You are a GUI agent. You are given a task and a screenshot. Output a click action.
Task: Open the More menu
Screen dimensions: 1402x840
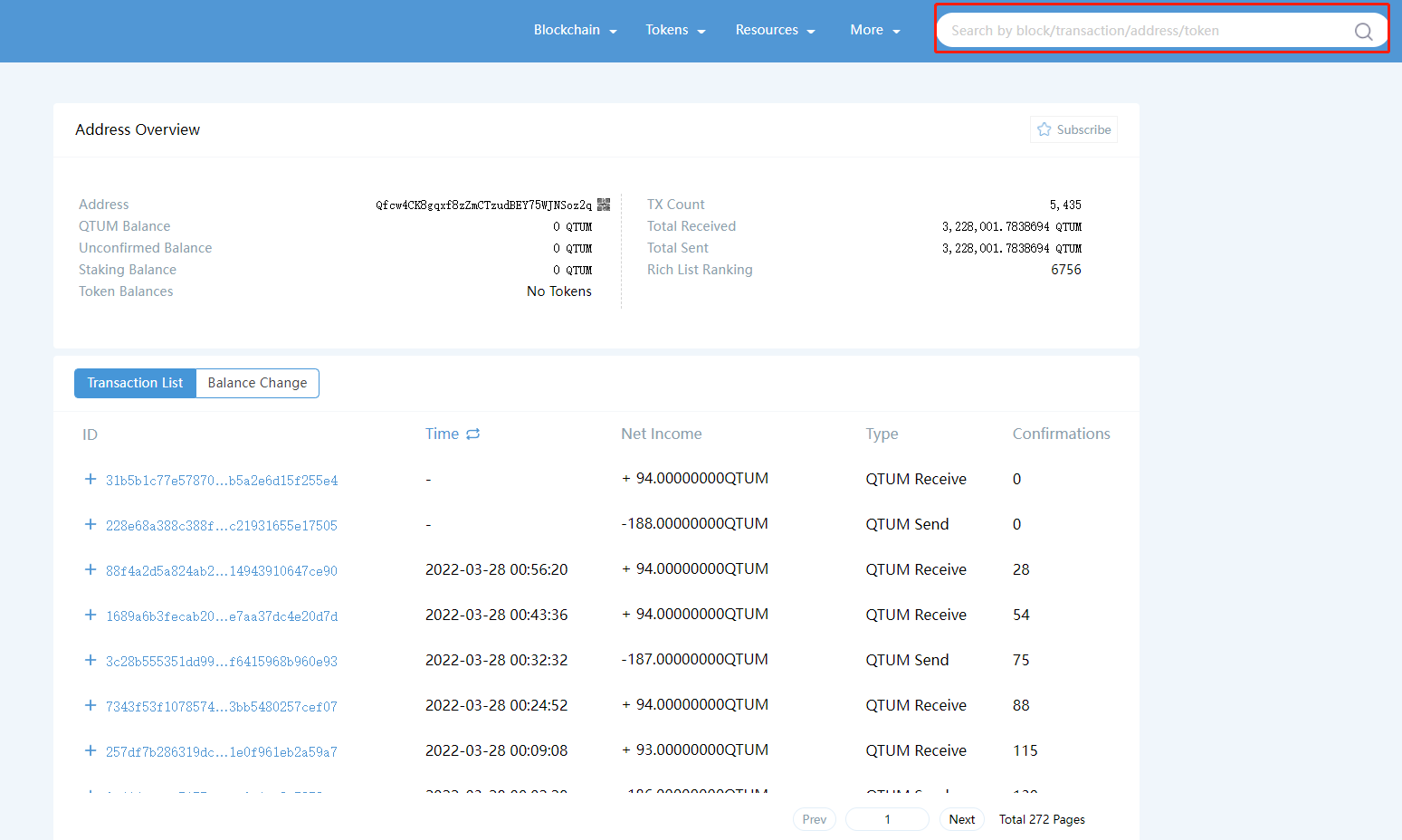[874, 30]
